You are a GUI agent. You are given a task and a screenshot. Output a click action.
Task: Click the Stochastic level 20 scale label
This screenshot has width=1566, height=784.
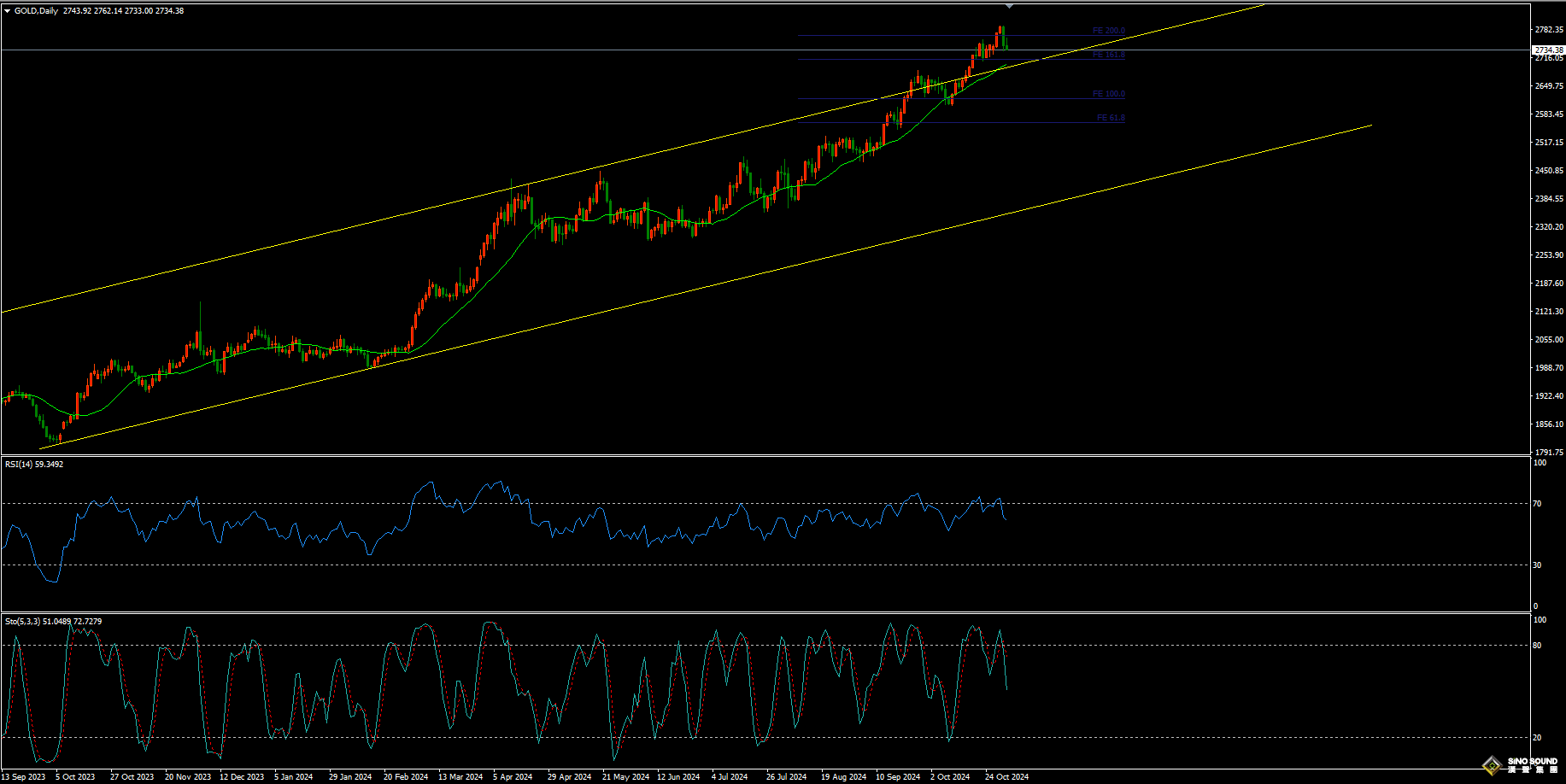point(1537,738)
